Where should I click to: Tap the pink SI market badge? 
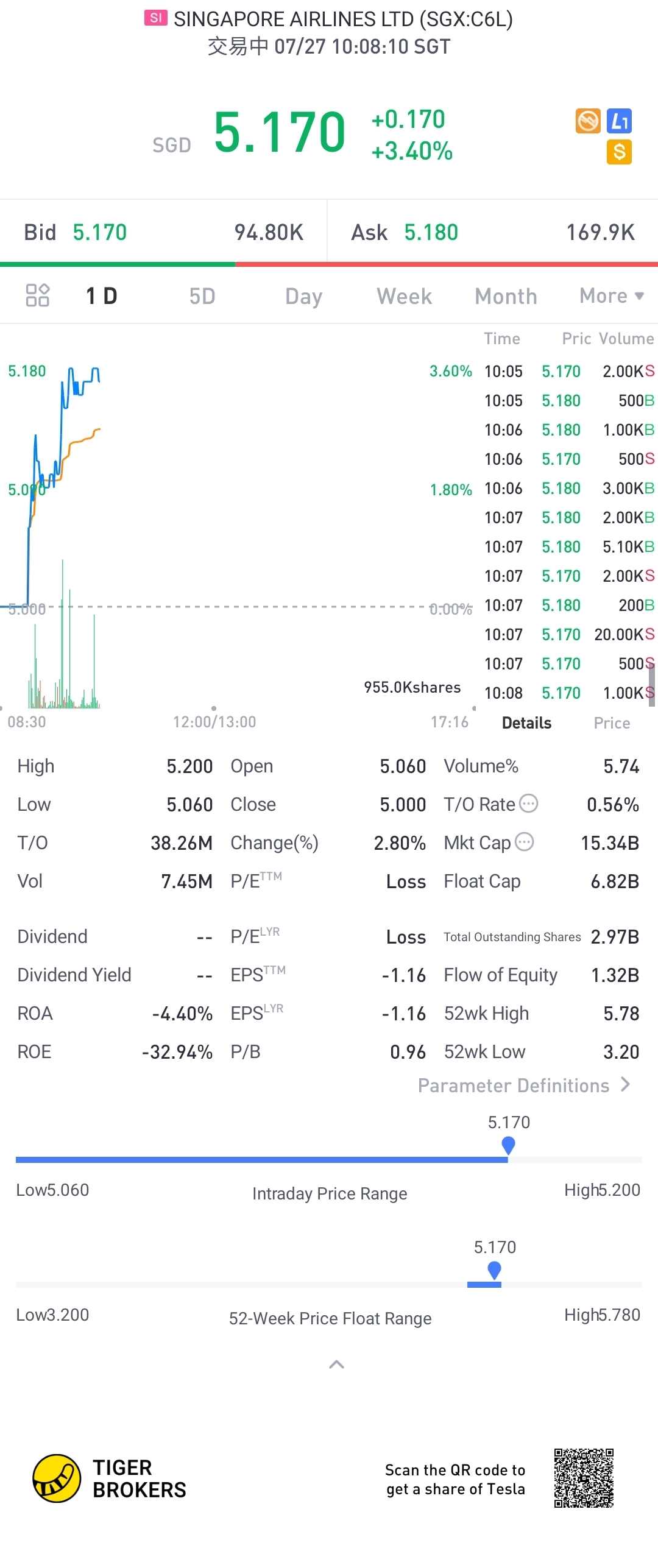point(155,18)
